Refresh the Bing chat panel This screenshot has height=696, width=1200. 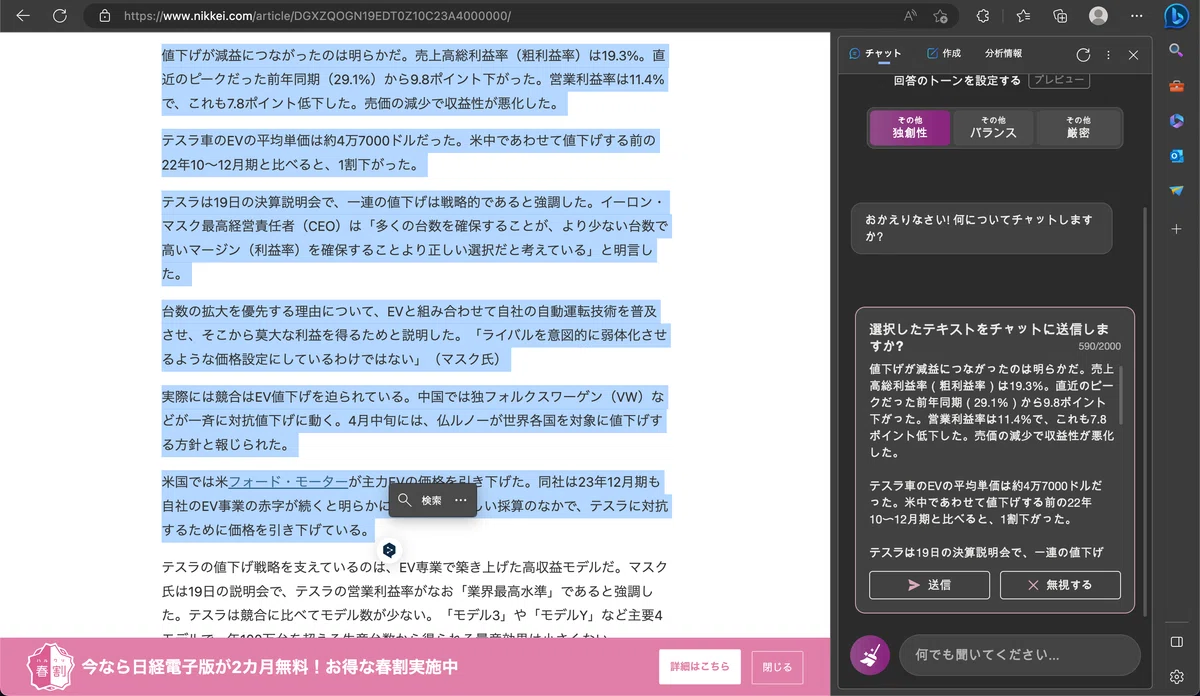pos(1083,55)
